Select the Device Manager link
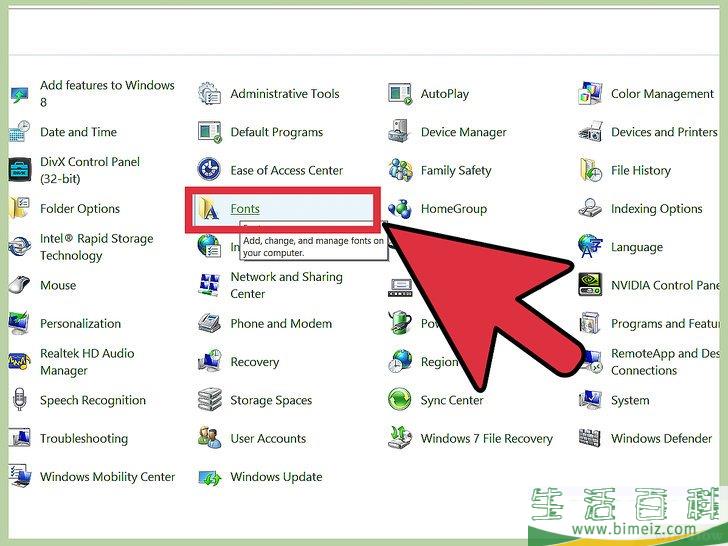This screenshot has height=546, width=728. tap(463, 132)
